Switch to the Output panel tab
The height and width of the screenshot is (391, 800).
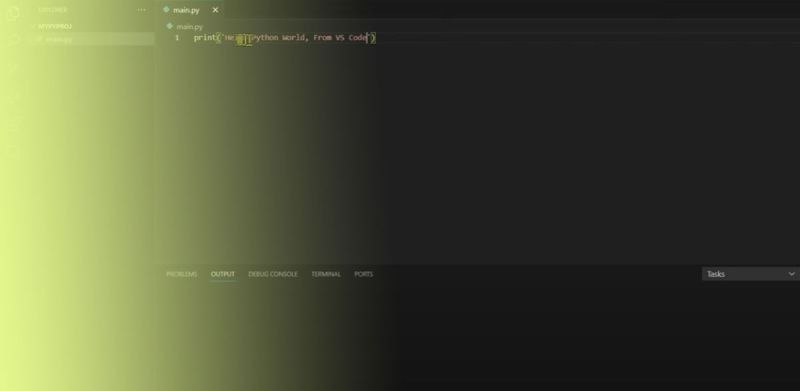(x=223, y=274)
